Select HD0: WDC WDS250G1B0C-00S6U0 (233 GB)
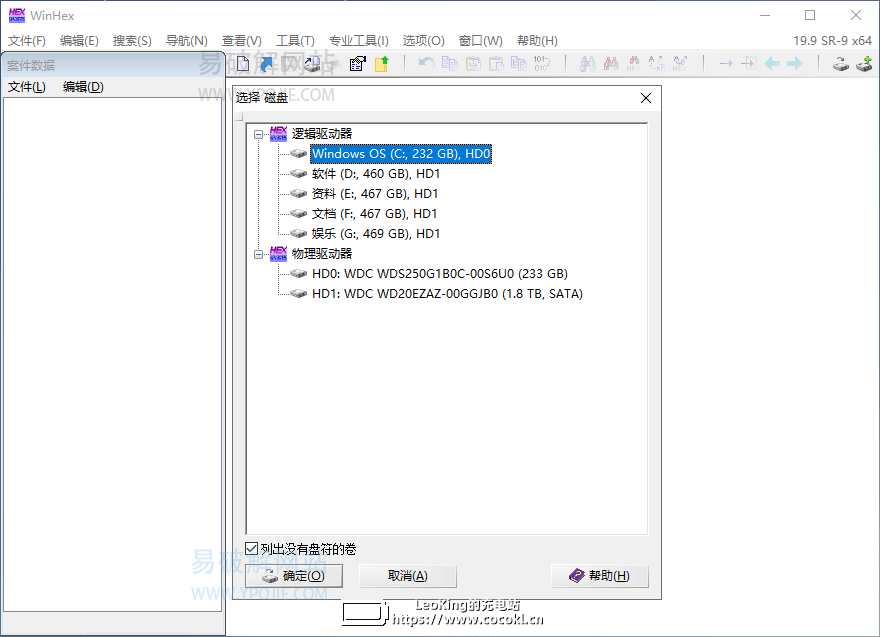The width and height of the screenshot is (880, 637). pos(439,274)
